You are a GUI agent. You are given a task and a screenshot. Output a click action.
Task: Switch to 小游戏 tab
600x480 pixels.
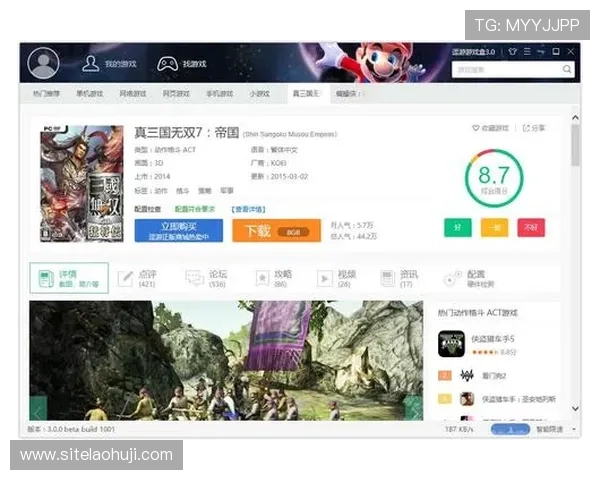point(259,93)
